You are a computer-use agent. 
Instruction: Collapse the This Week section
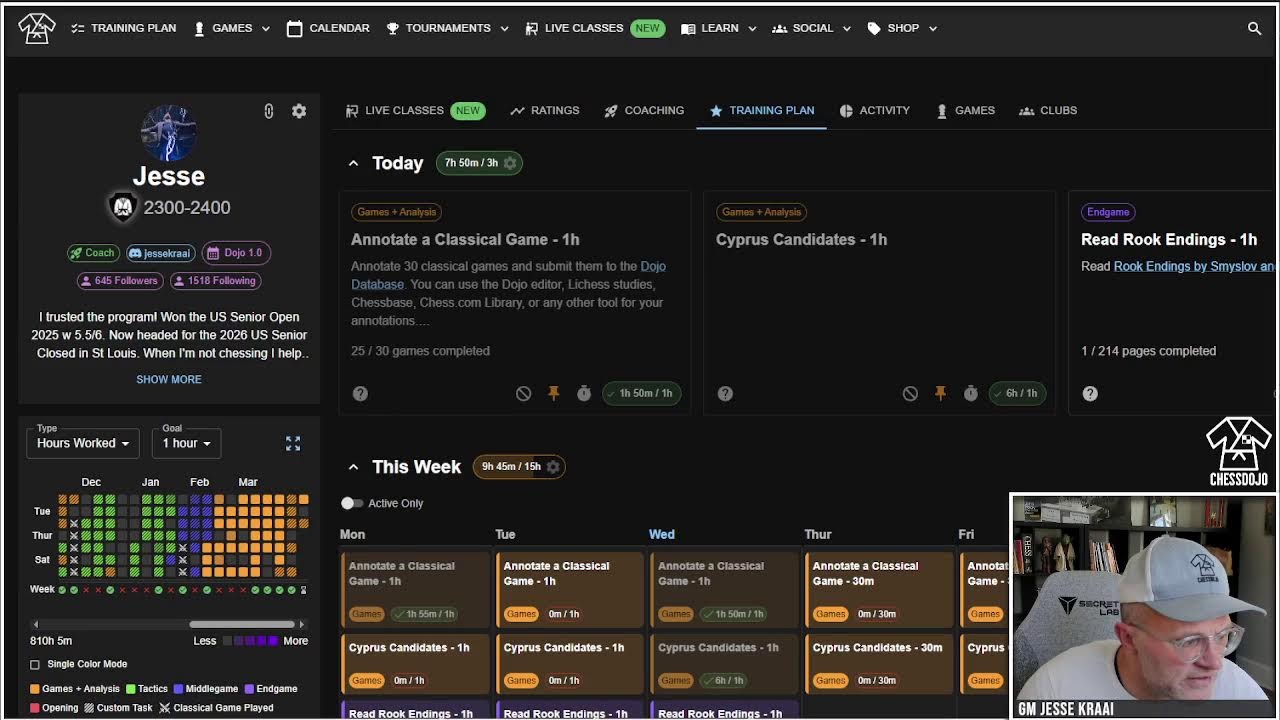pyautogui.click(x=353, y=467)
